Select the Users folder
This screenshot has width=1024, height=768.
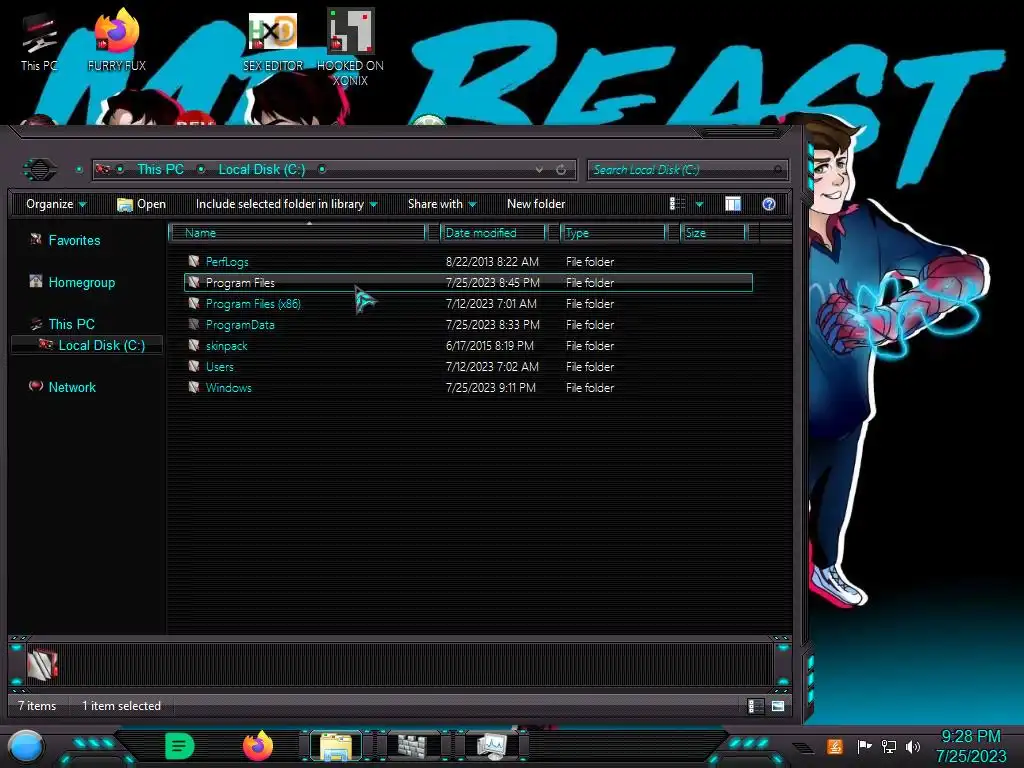point(219,366)
